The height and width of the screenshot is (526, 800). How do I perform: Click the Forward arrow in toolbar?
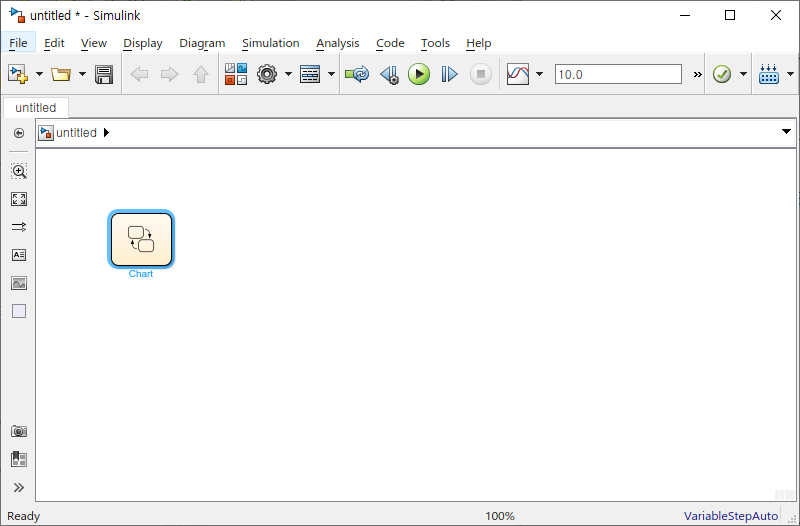point(169,74)
